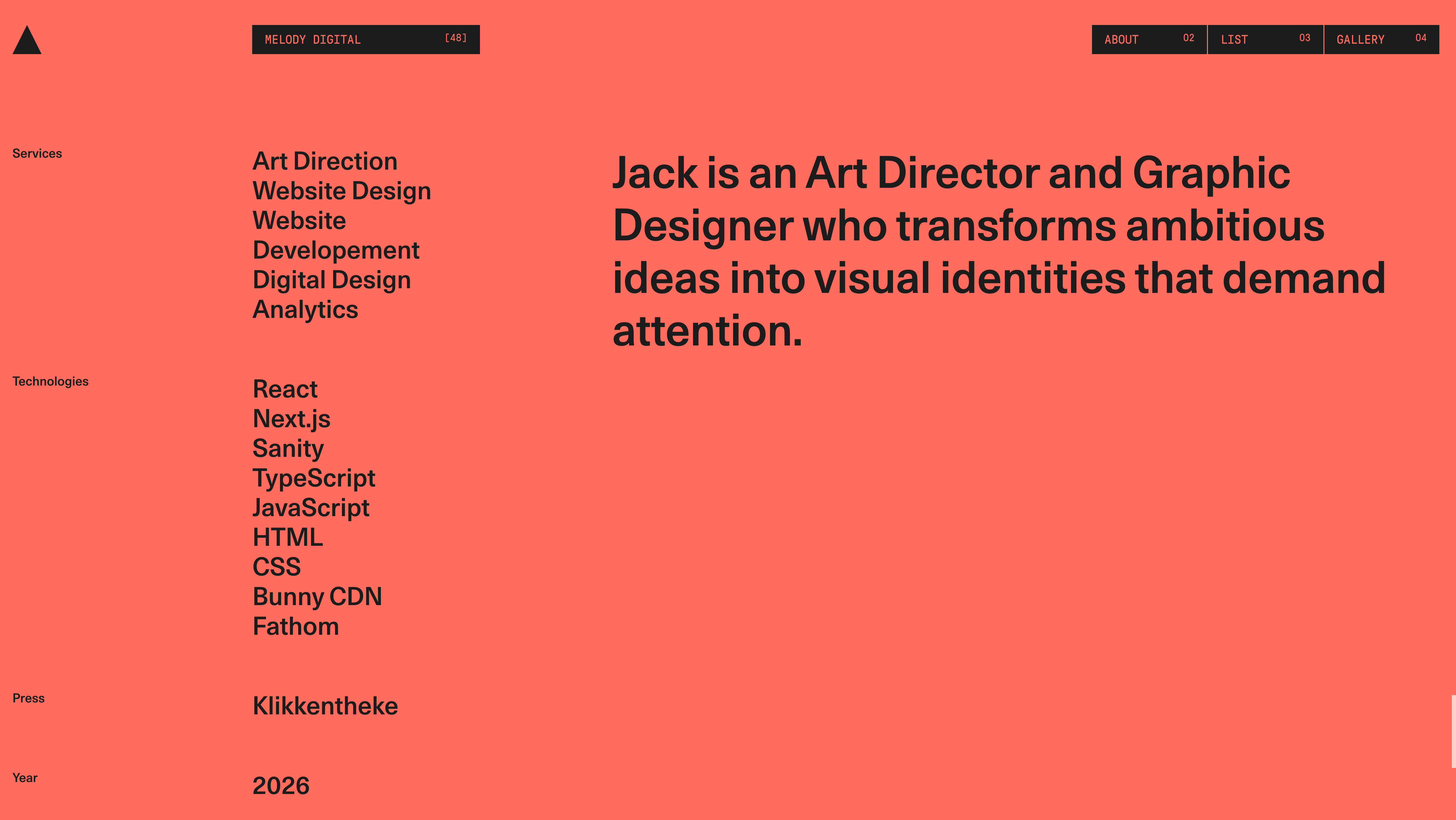Click the black triangle logo icon

click(27, 40)
